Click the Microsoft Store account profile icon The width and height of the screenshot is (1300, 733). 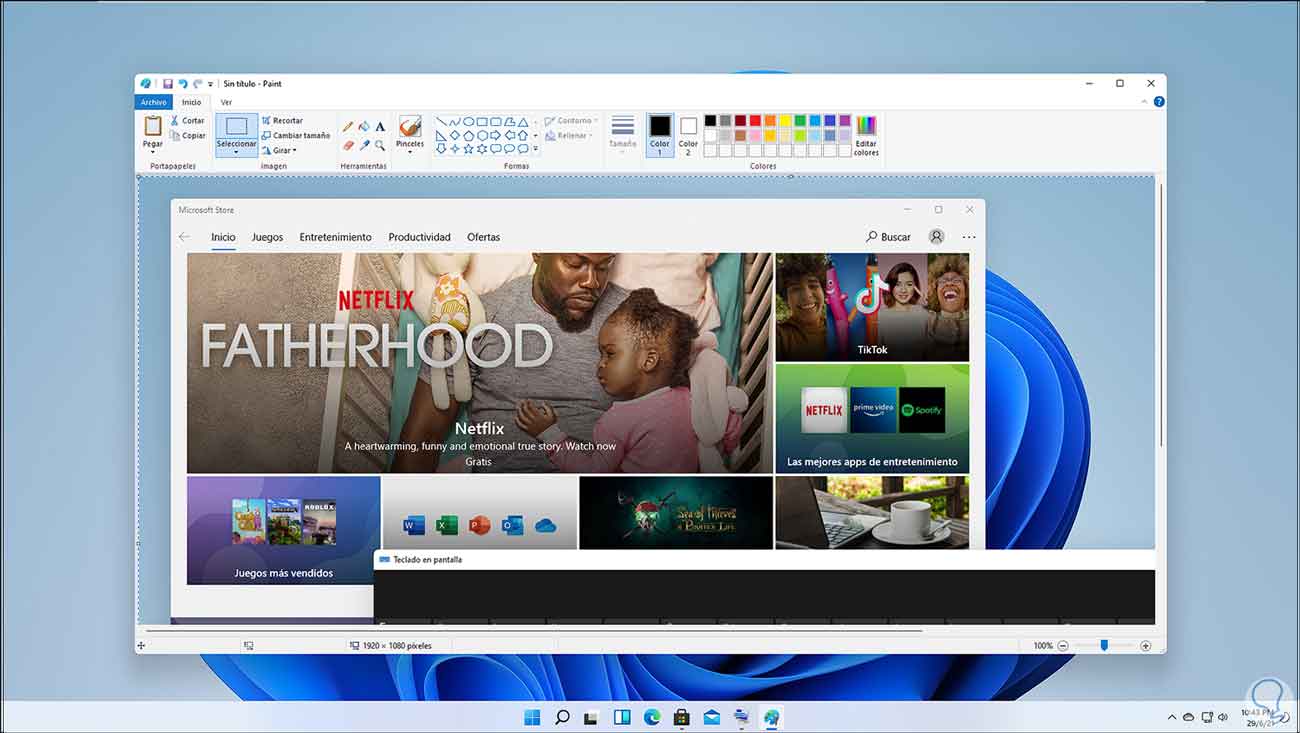click(x=936, y=237)
